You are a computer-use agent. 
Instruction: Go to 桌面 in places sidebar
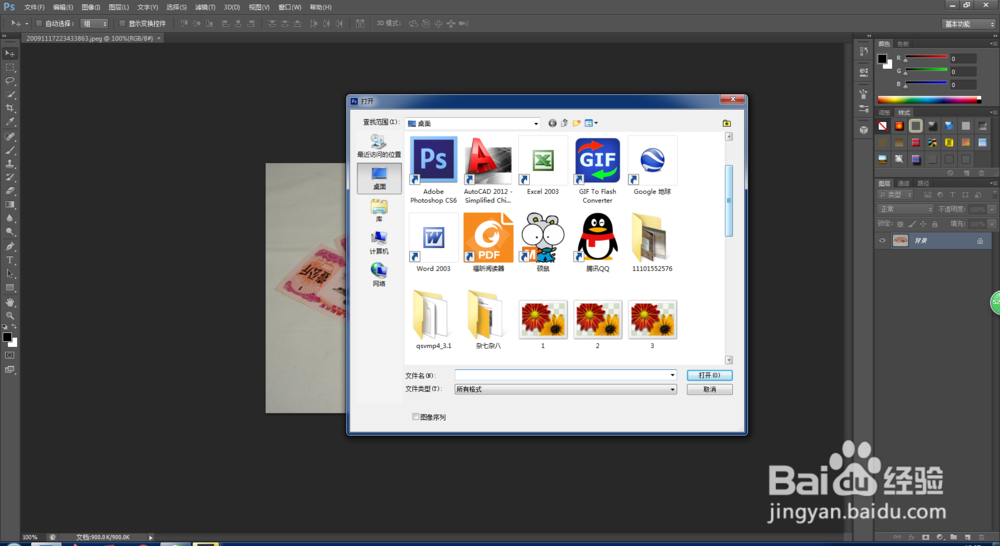[379, 178]
